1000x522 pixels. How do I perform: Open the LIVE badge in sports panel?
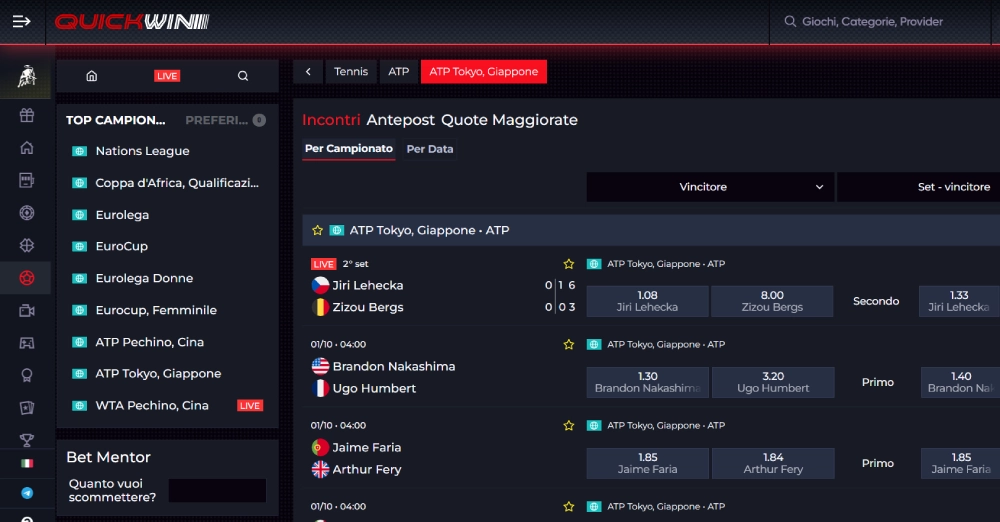pos(167,76)
